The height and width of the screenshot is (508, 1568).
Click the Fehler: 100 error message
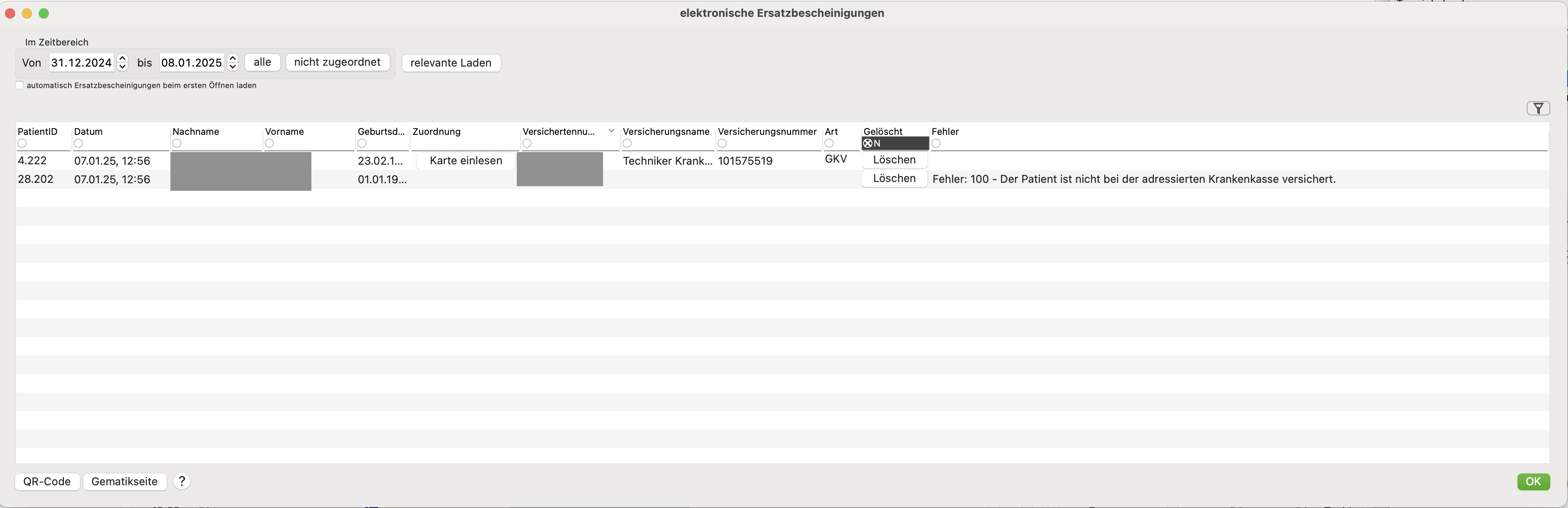pos(1134,179)
